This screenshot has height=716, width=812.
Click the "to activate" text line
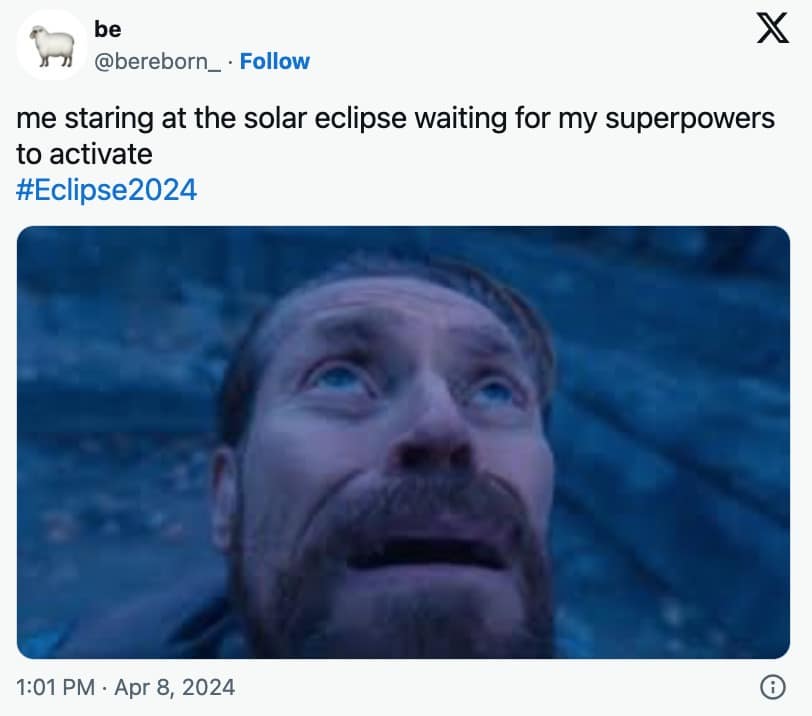click(x=85, y=154)
